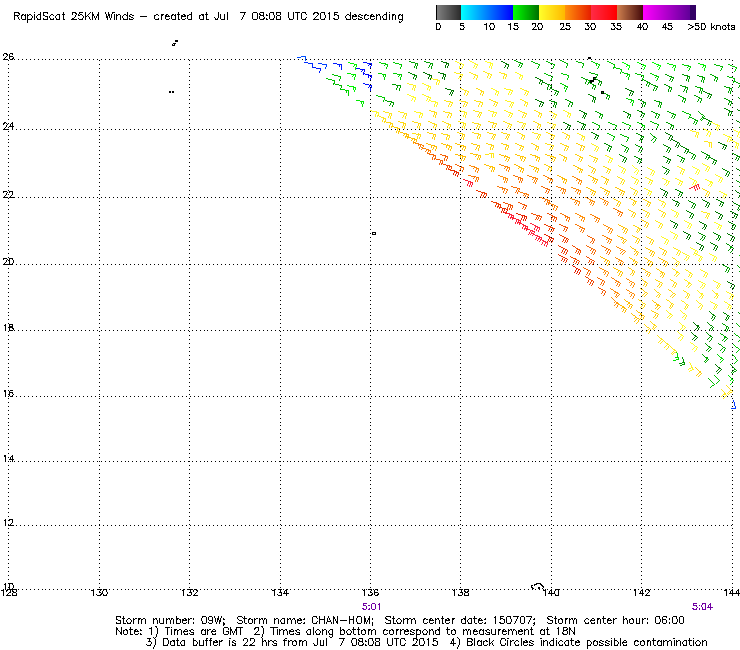Click the blue wind barb below the 16N line
This screenshot has width=740, height=650.
[x=733, y=404]
